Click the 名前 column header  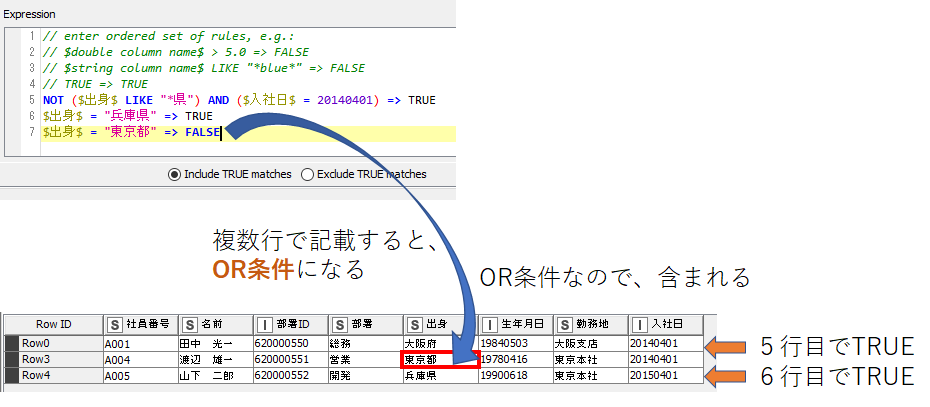(215, 325)
